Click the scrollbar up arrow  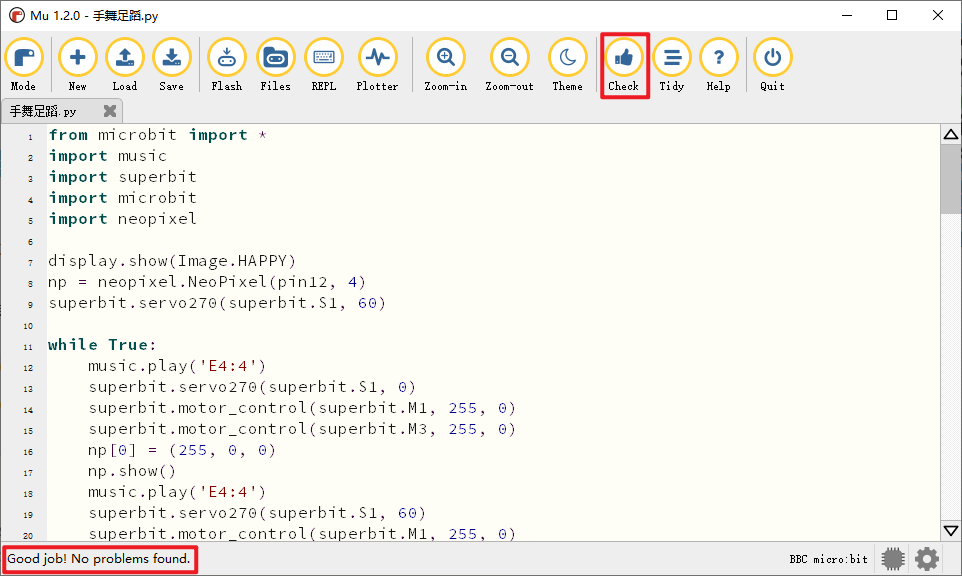(x=951, y=134)
